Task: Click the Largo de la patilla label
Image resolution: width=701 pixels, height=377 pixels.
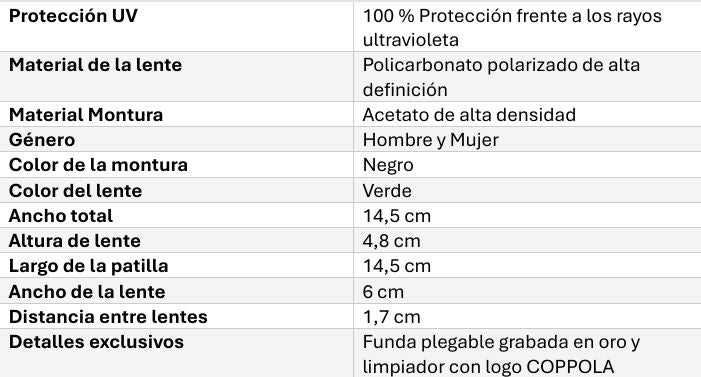Action: pos(89,266)
